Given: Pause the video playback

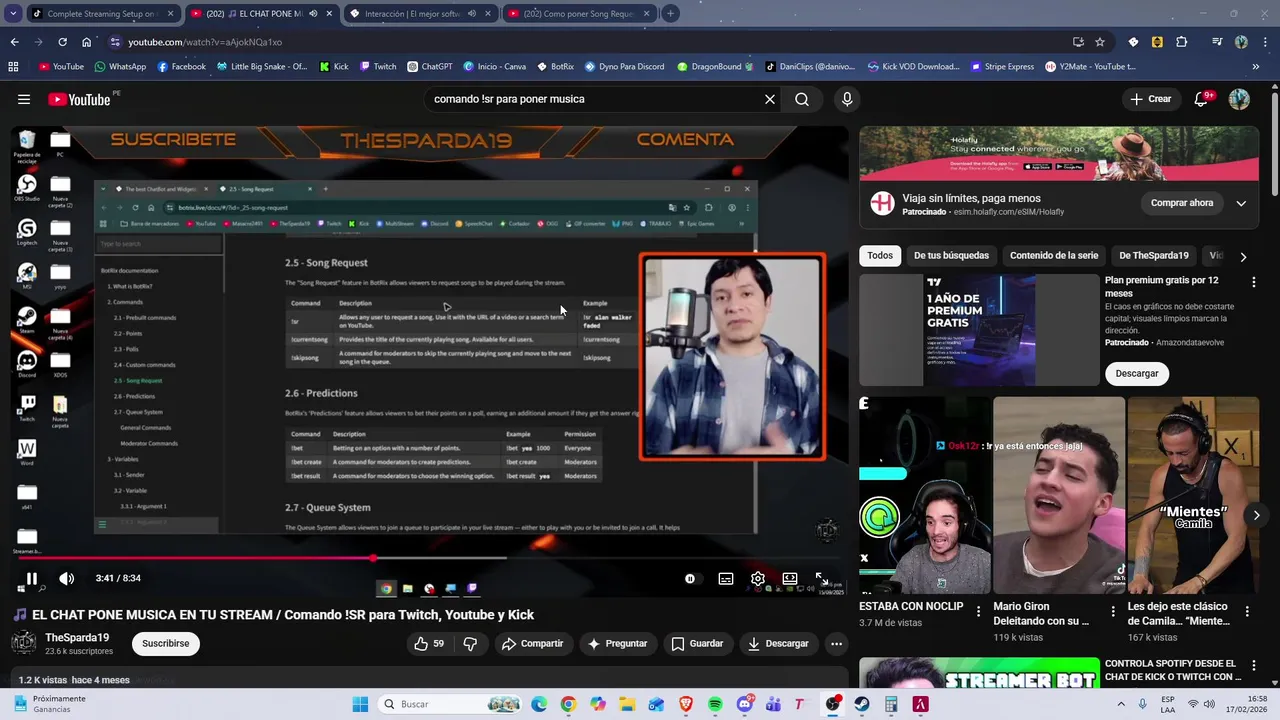Looking at the screenshot, I should pyautogui.click(x=31, y=578).
